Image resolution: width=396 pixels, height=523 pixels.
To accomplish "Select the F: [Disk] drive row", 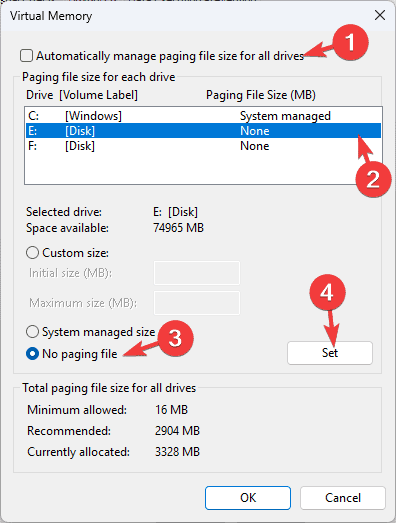I will pyautogui.click(x=203, y=146).
